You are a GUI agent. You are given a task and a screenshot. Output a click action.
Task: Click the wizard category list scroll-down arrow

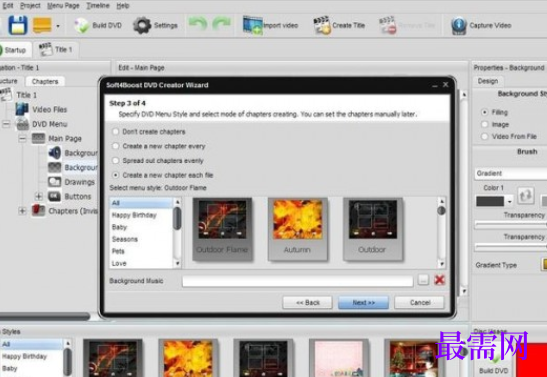coord(177,264)
